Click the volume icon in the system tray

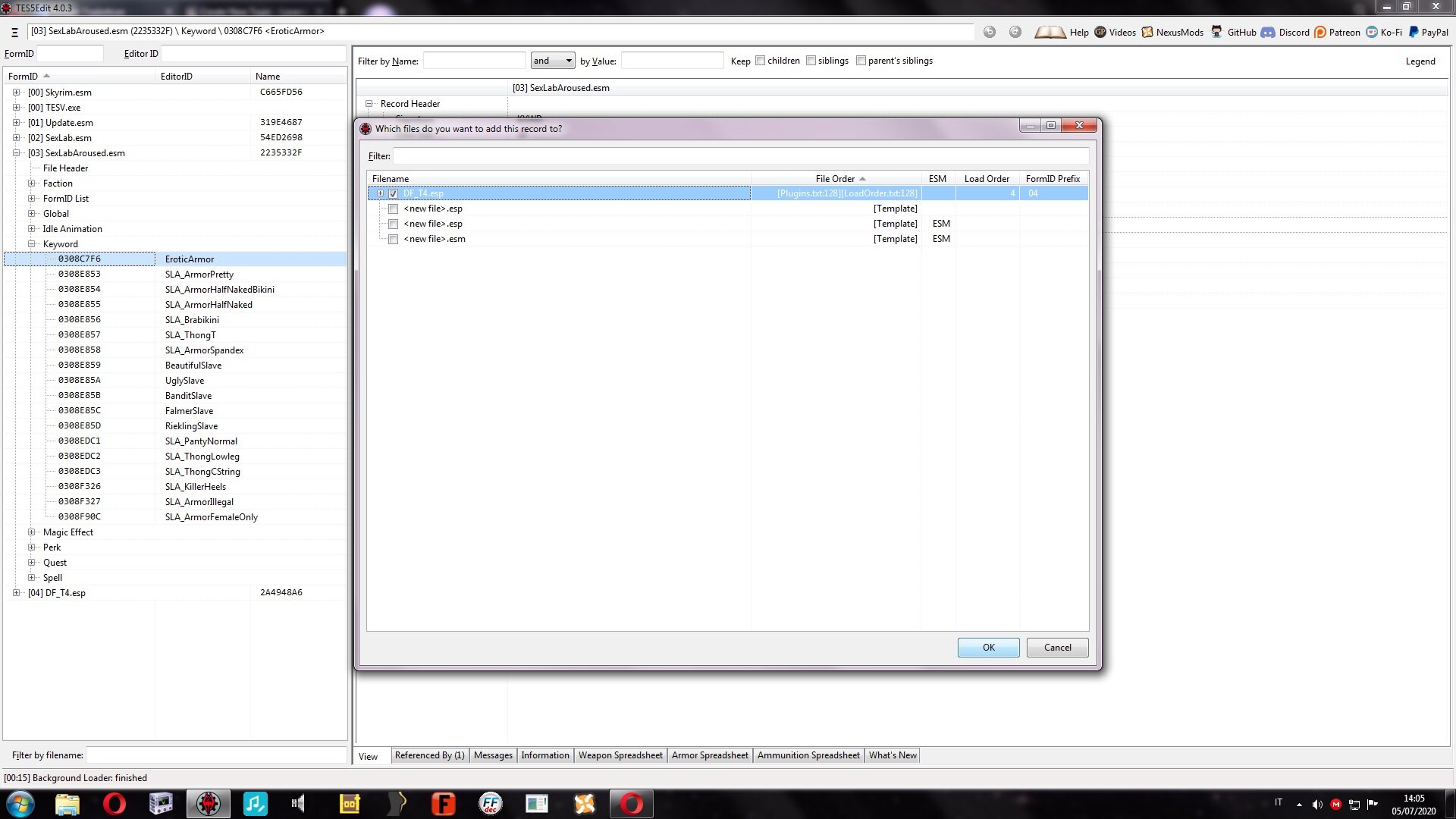pyautogui.click(x=1317, y=805)
